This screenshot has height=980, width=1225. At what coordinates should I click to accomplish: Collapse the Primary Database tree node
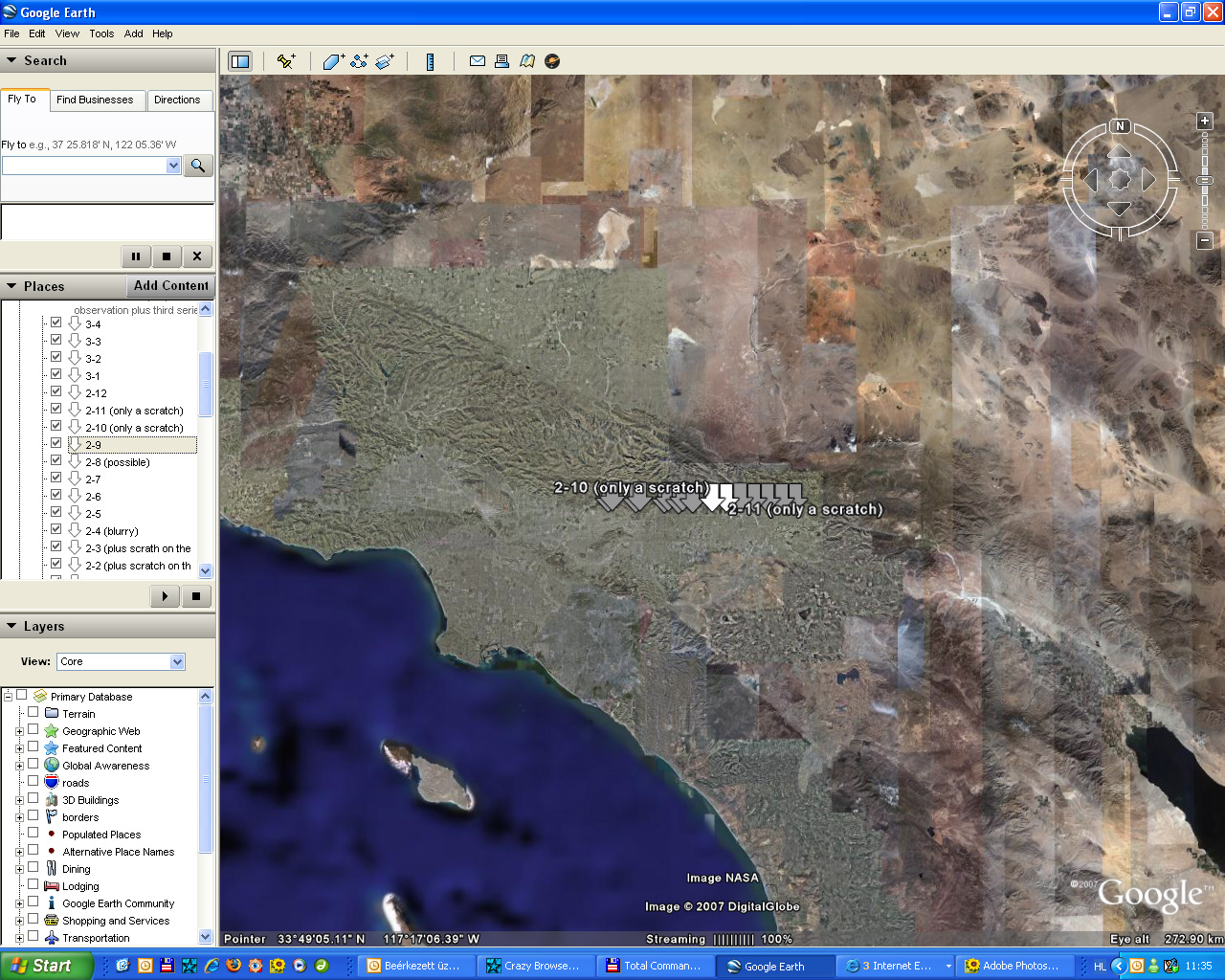[8, 697]
